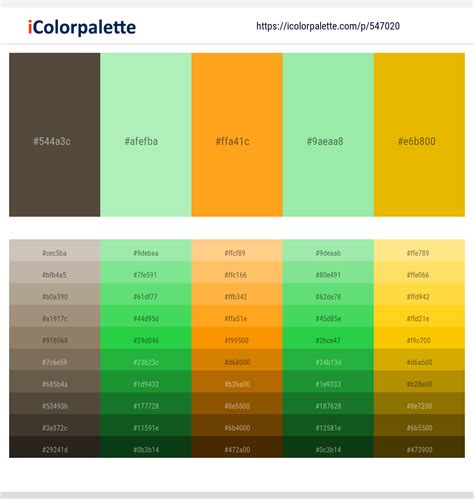
Task: Select the #f99500 orange shade
Action: (x=237, y=338)
